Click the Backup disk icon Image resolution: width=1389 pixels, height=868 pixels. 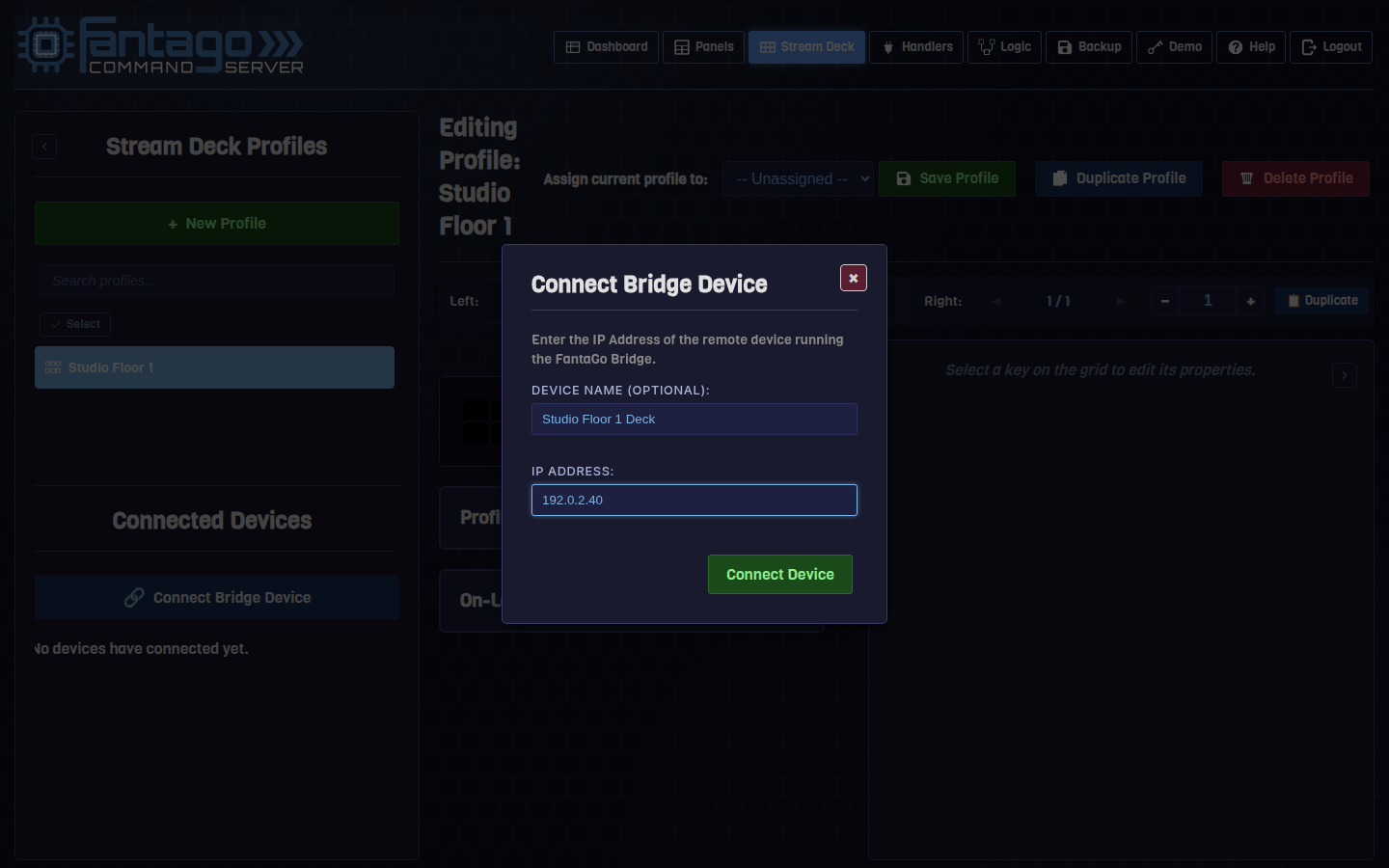[1065, 47]
